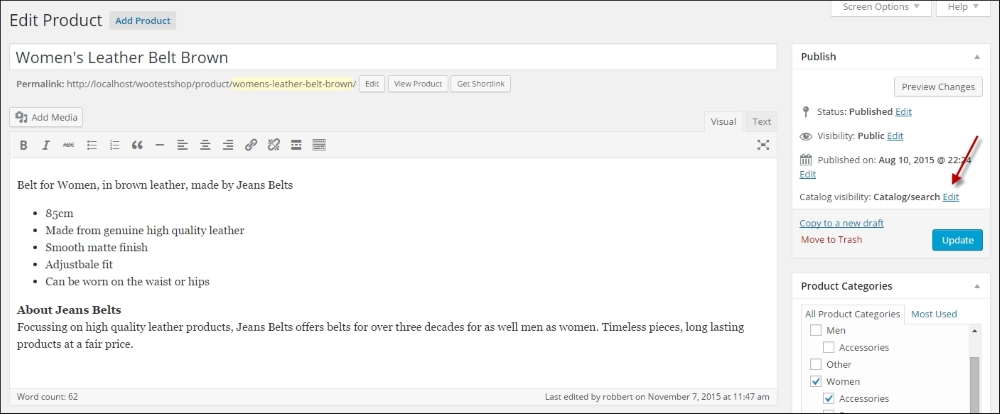Open Most Used categories tab

point(934,314)
